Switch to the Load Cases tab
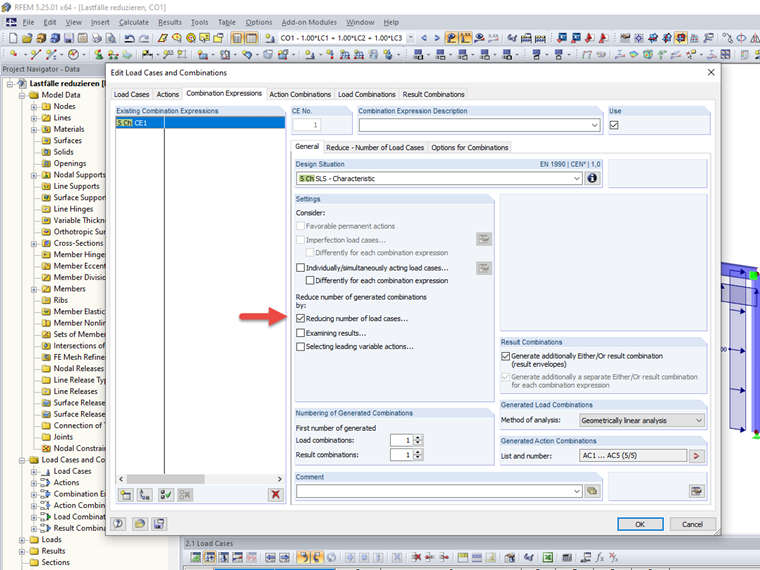The image size is (760, 570). tap(131, 94)
